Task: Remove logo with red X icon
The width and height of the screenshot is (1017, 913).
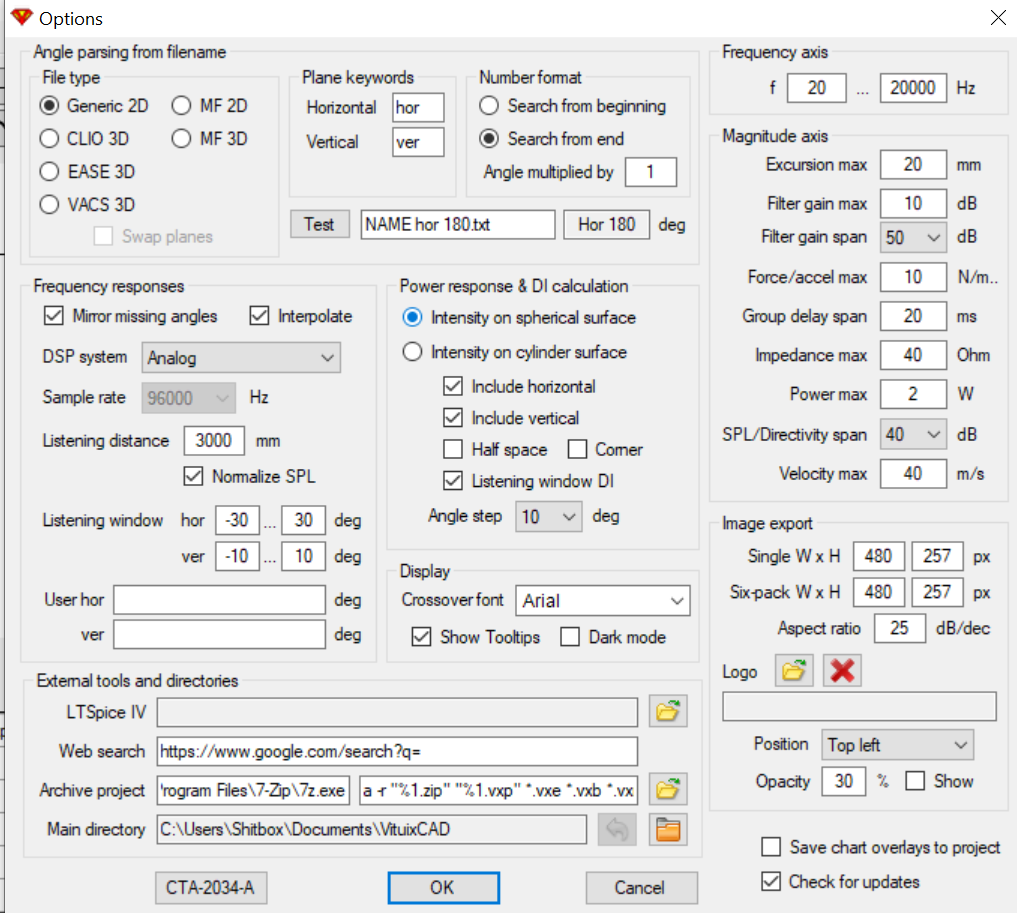Action: tap(842, 670)
